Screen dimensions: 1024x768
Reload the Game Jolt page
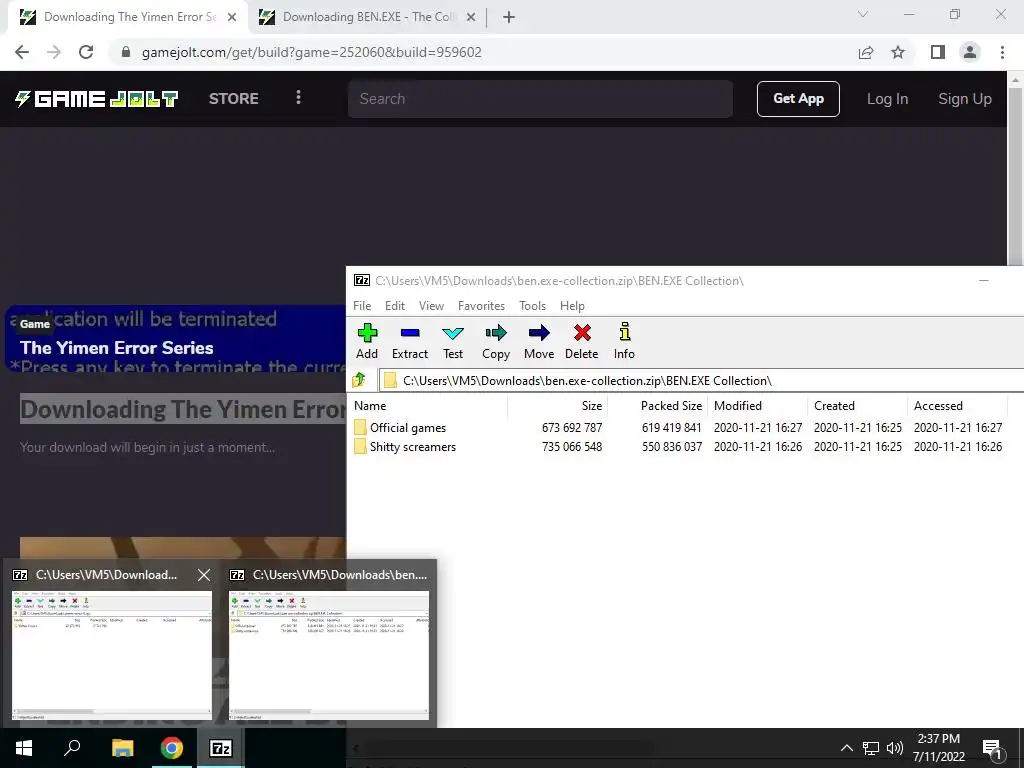pos(86,52)
